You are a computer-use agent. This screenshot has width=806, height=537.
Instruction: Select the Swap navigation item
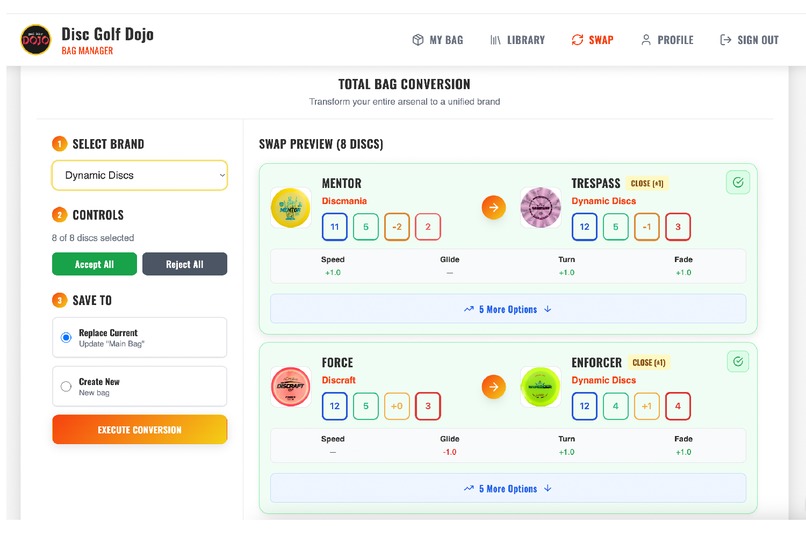tap(592, 40)
